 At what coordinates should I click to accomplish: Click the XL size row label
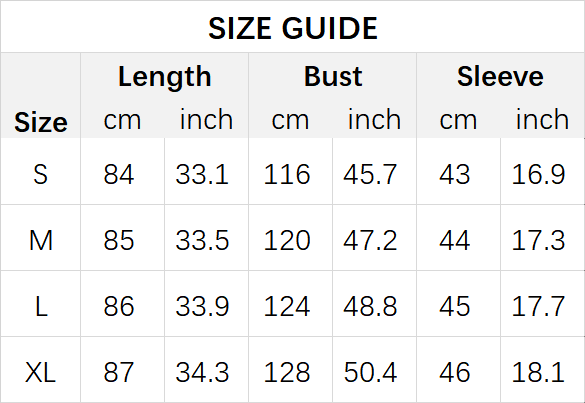coord(41,372)
